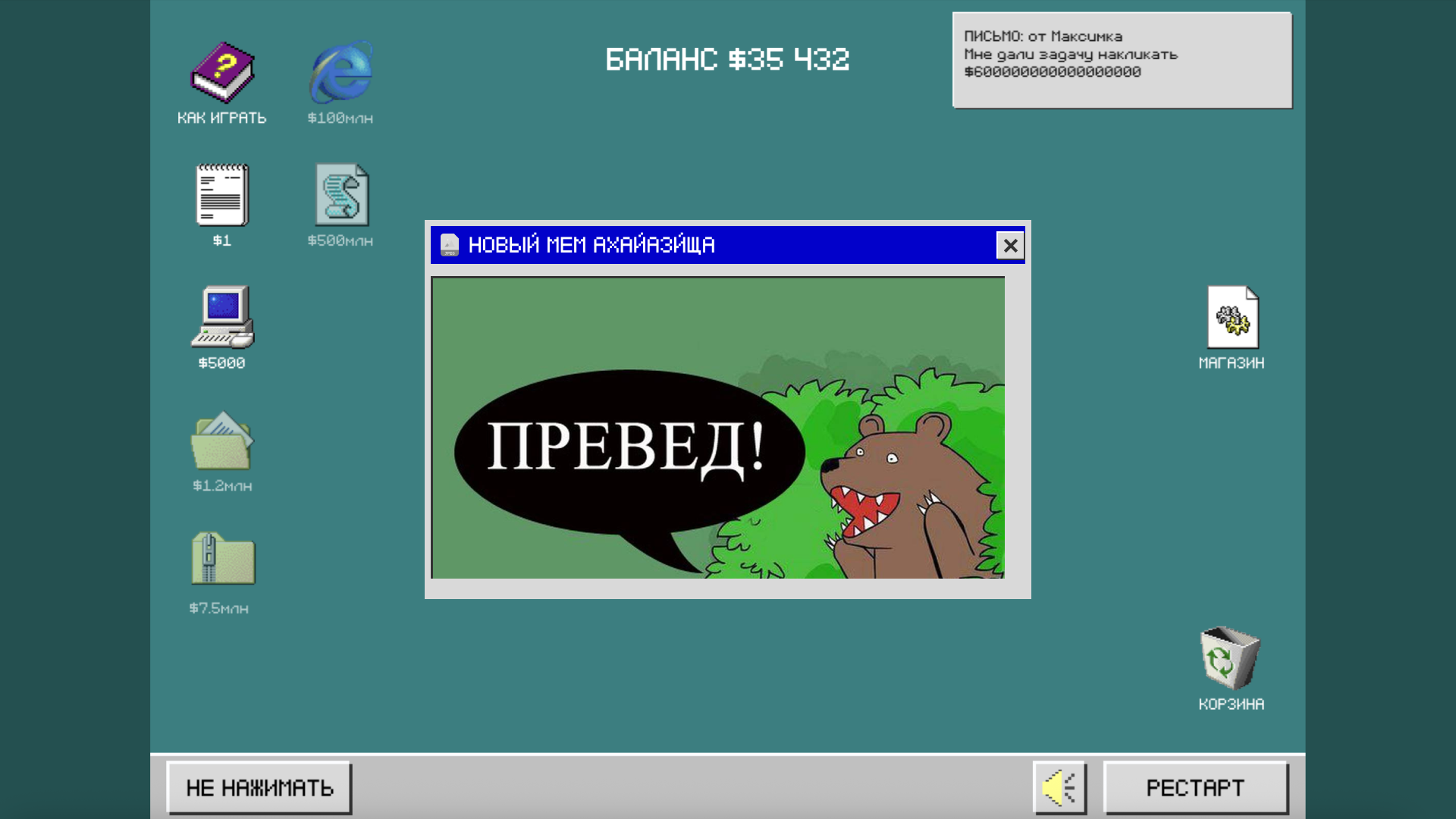The width and height of the screenshot is (1456, 819).
Task: Open the folder $1.2млн icon
Action: [221, 441]
